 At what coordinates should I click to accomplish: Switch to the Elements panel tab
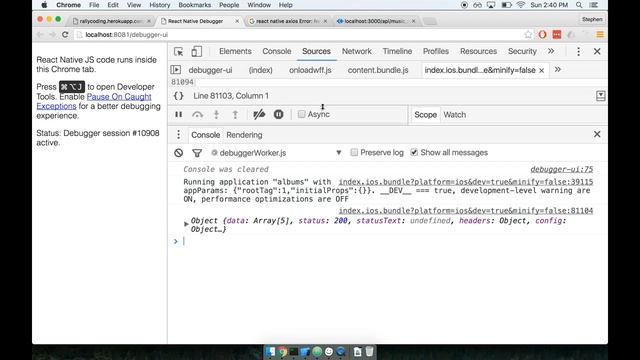tap(235, 51)
